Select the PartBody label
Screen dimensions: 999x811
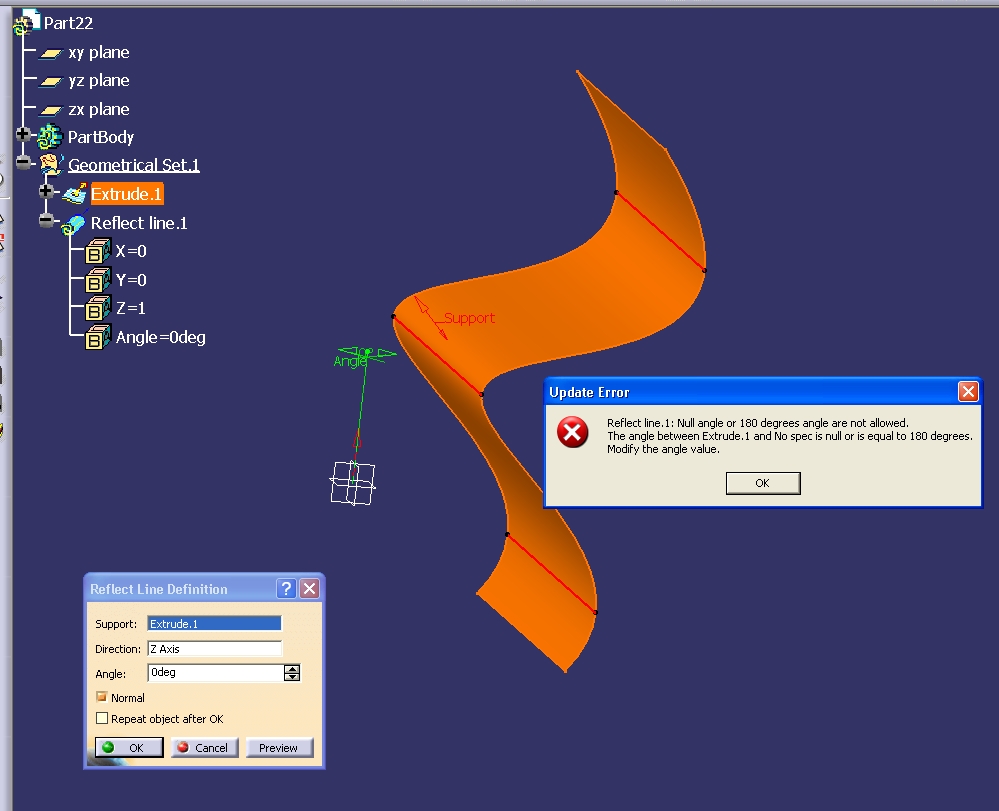[101, 137]
